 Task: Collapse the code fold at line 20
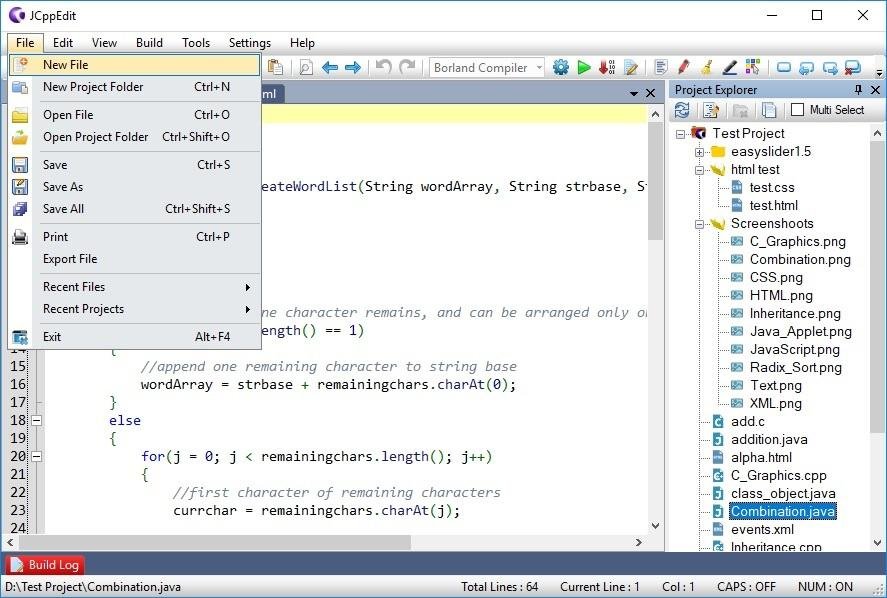click(36, 456)
